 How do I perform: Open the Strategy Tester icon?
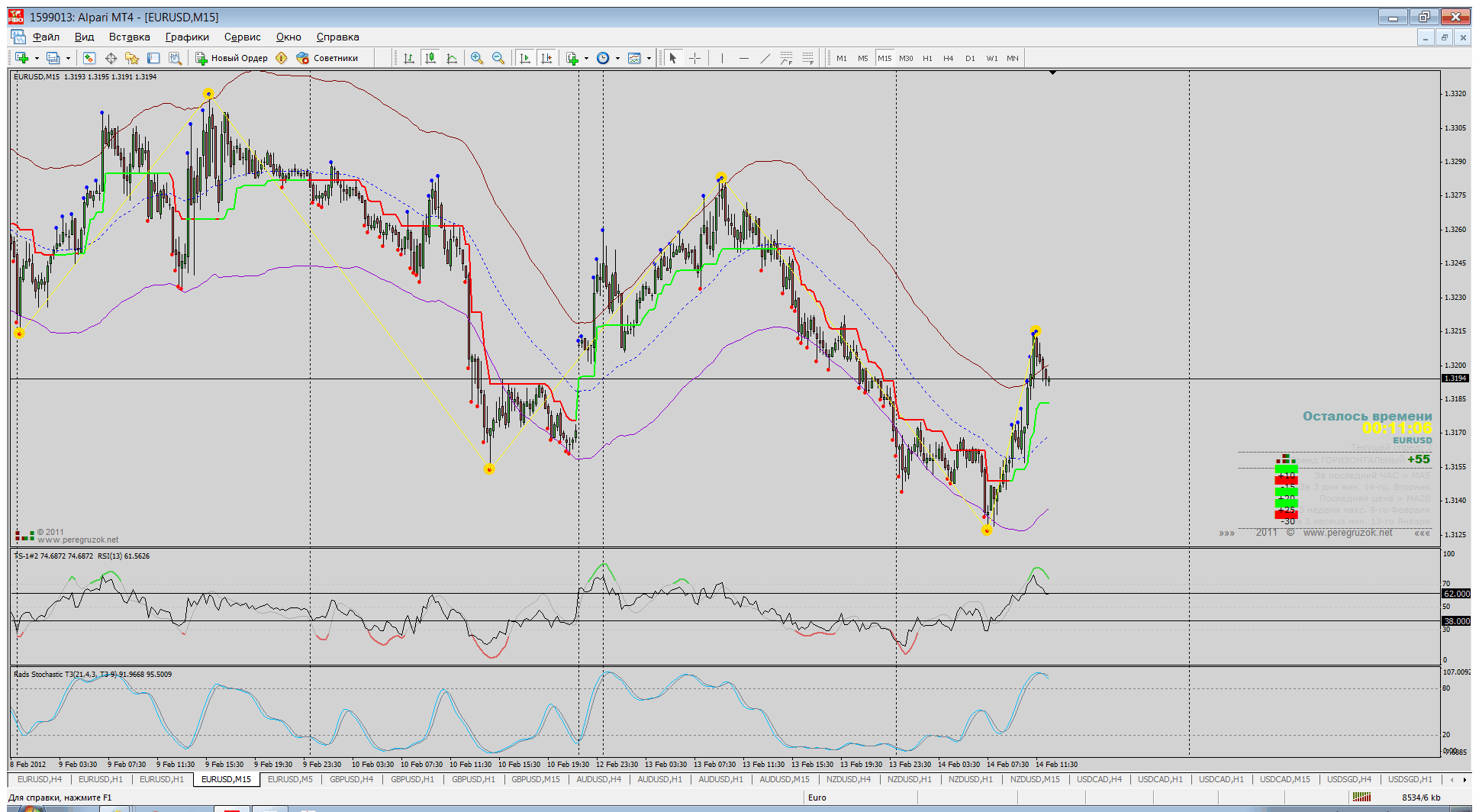tap(175, 58)
